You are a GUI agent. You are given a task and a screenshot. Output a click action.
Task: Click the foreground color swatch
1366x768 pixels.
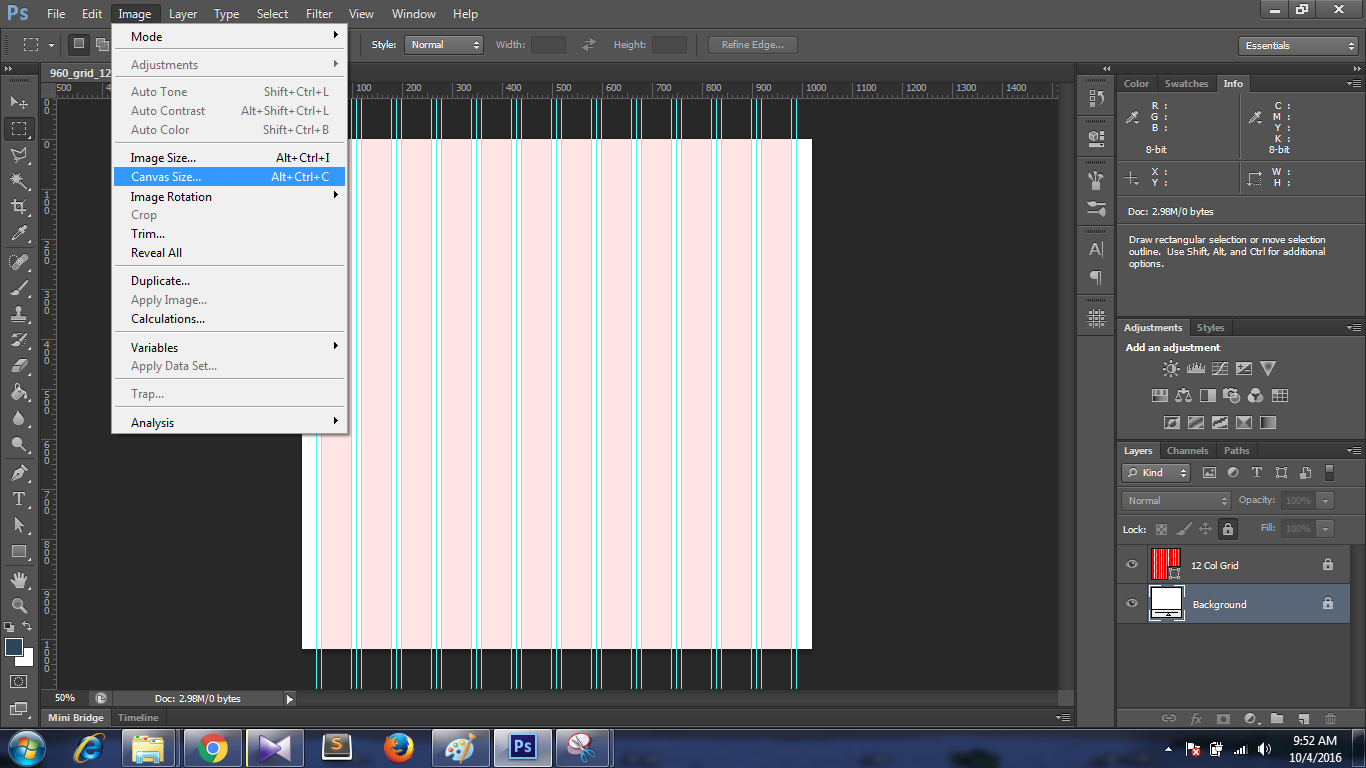click(x=12, y=645)
